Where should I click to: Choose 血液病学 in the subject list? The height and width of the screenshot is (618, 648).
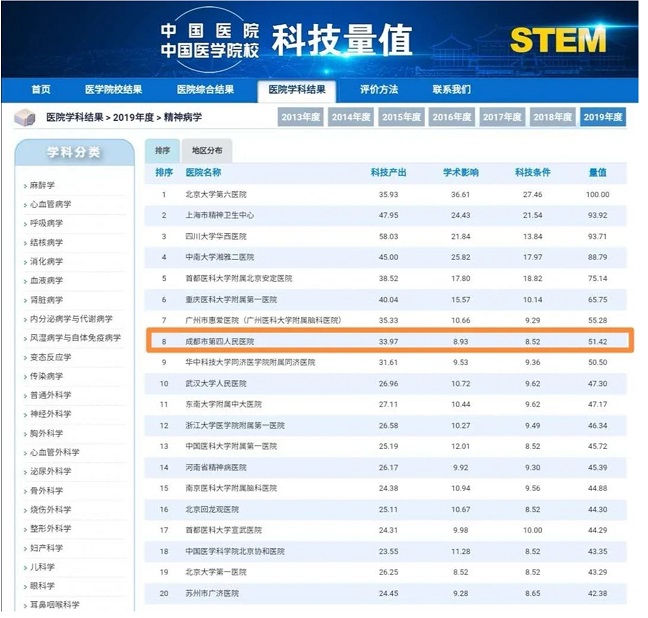click(x=46, y=280)
